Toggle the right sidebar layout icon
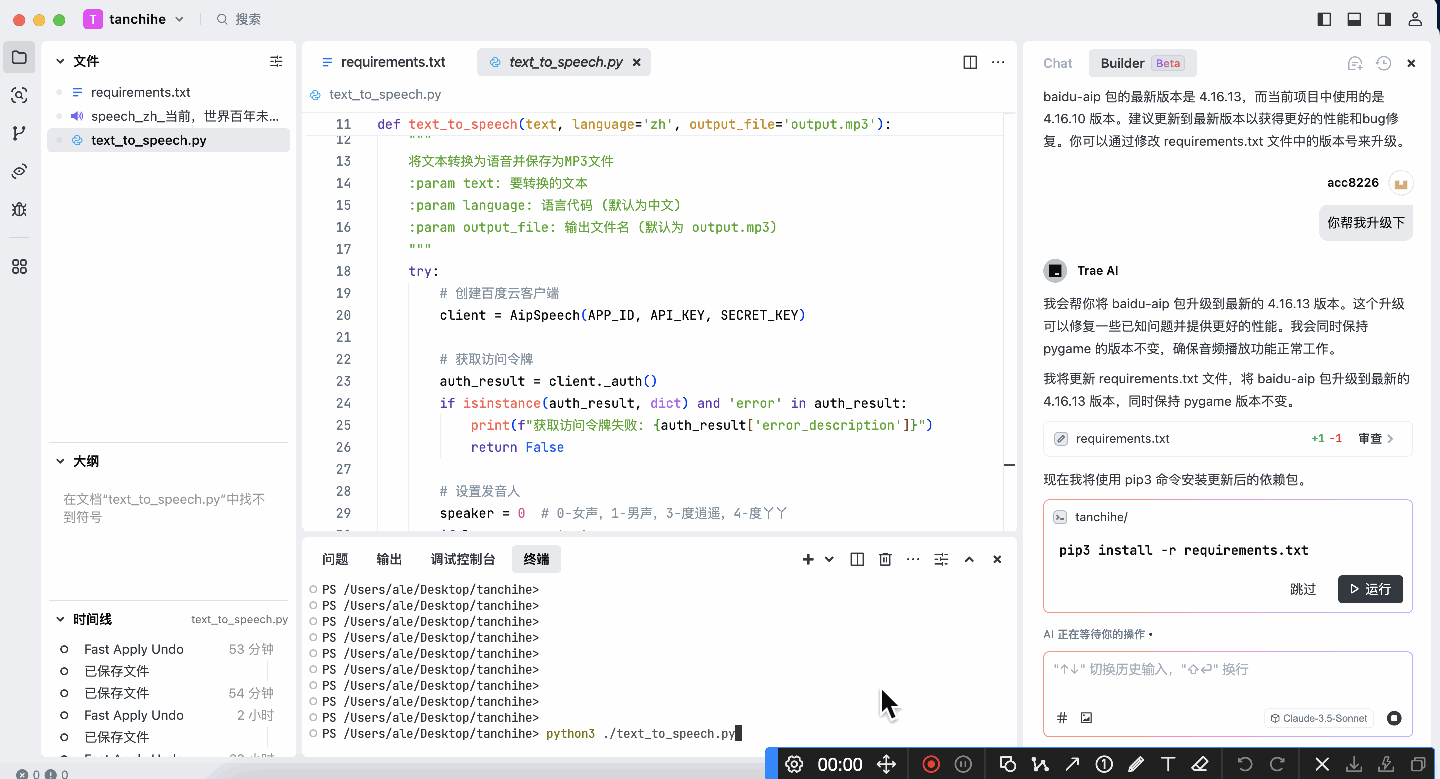Screen dimensions: 1440x779 [1384, 19]
